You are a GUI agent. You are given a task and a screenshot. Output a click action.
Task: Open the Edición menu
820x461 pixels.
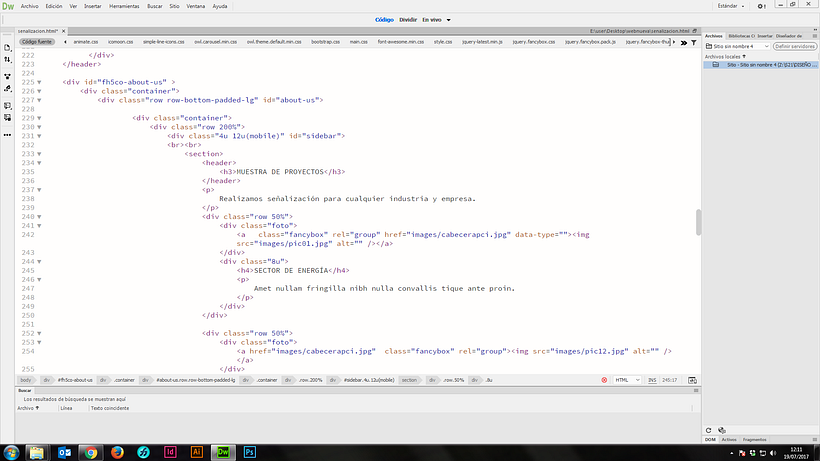pyautogui.click(x=54, y=6)
